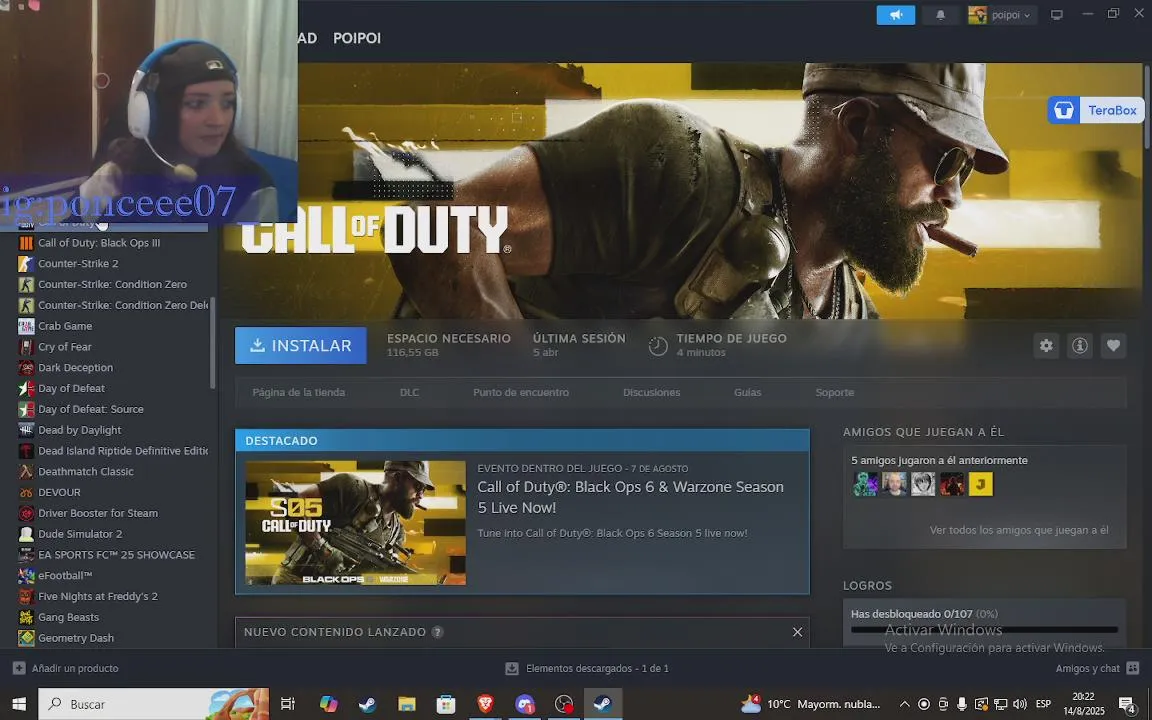The width and height of the screenshot is (1152, 720).
Task: Open the DLC tab
Action: click(x=409, y=392)
